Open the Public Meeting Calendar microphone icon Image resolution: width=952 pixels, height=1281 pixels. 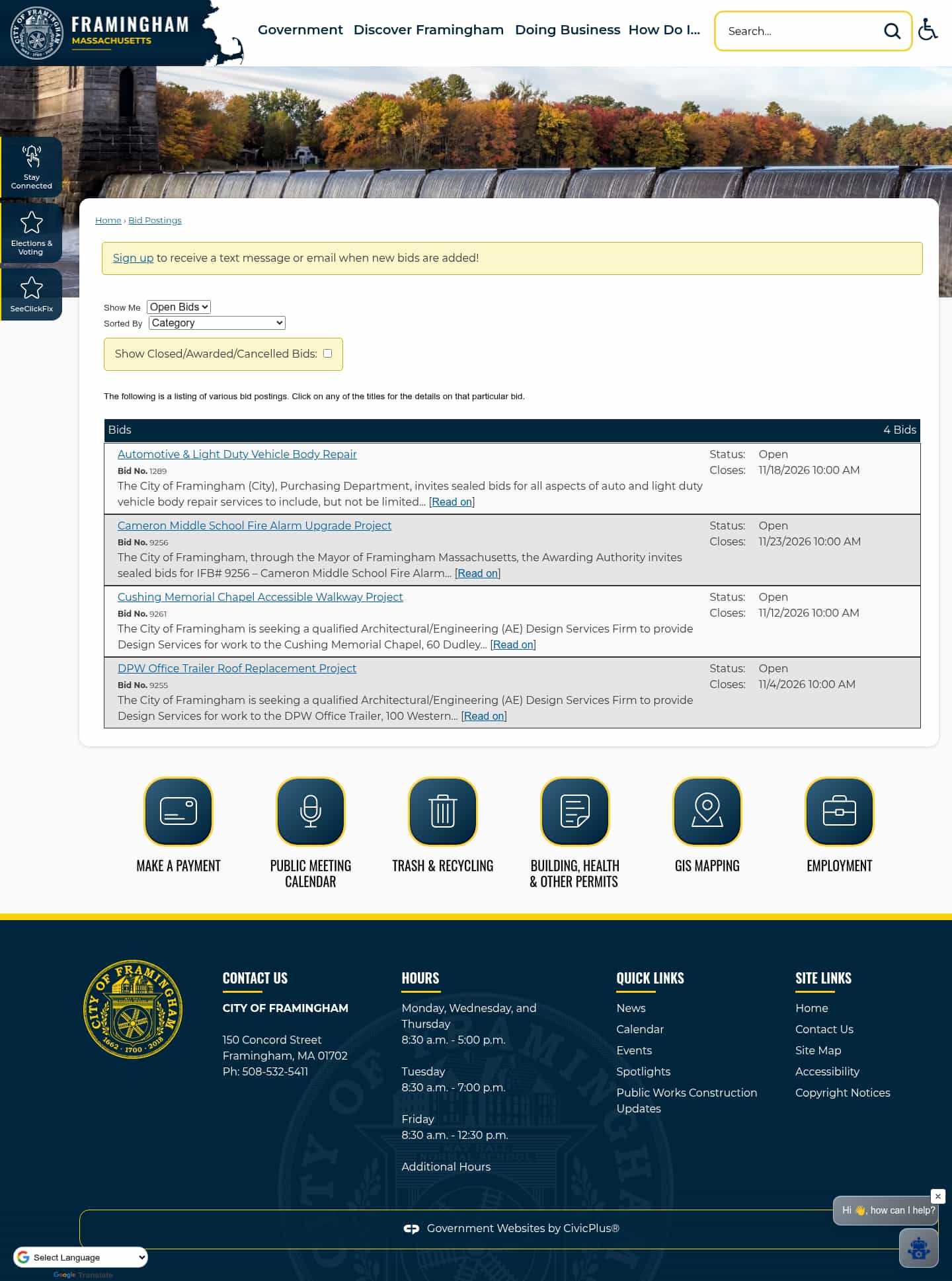point(311,811)
